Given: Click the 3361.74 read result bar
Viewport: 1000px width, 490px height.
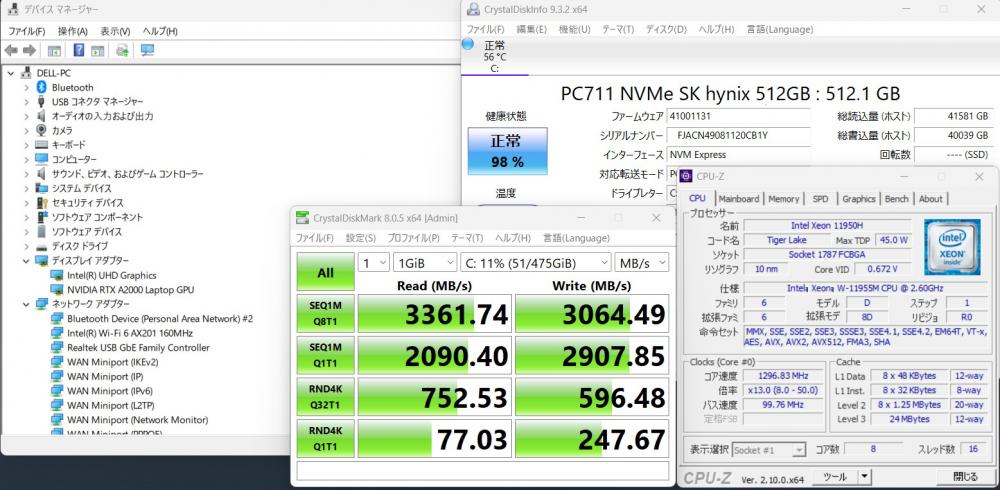Looking at the screenshot, I should pyautogui.click(x=435, y=313).
